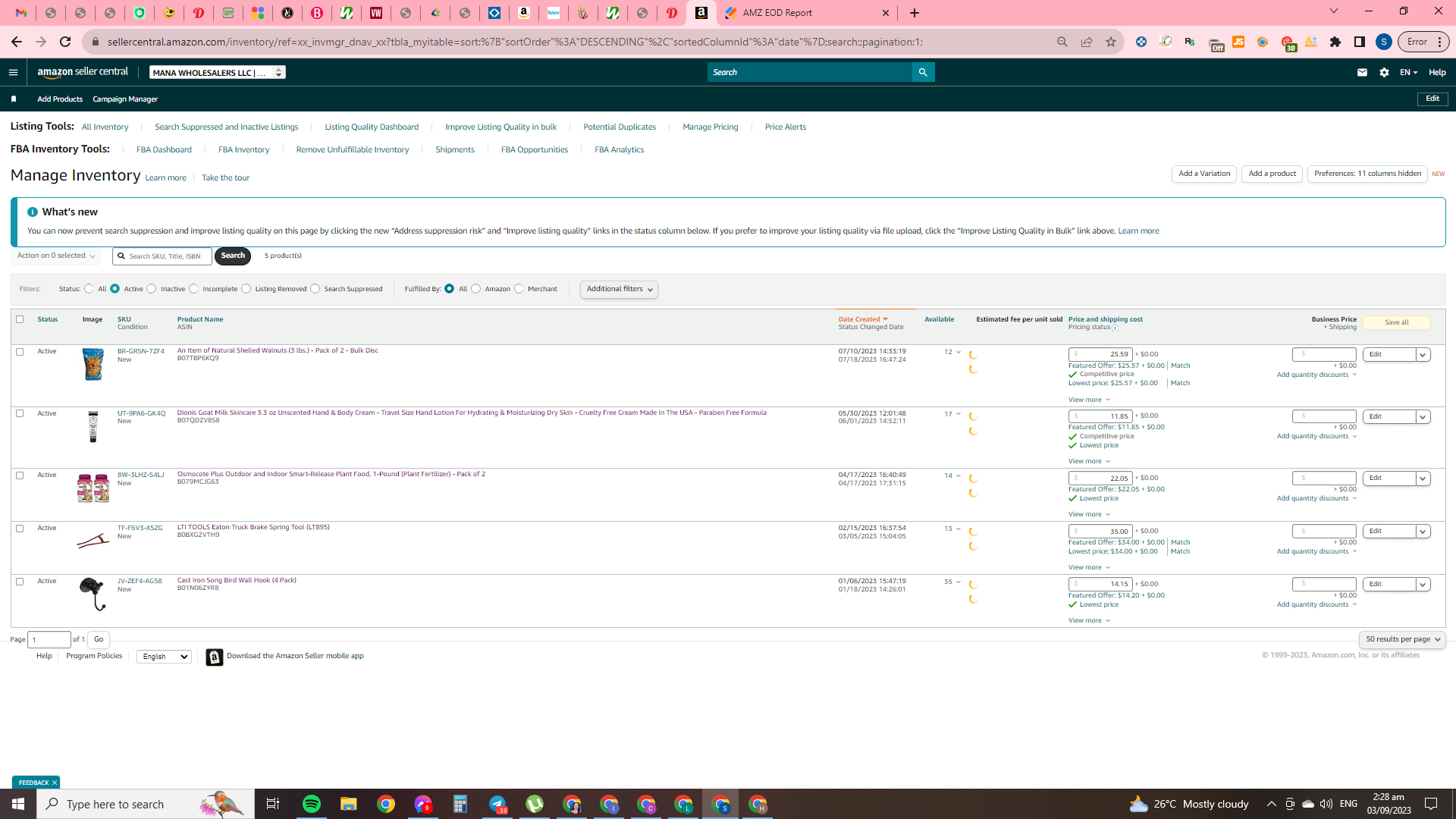Open the 50 results per page dropdown
The width and height of the screenshot is (1456, 819).
click(x=1401, y=640)
